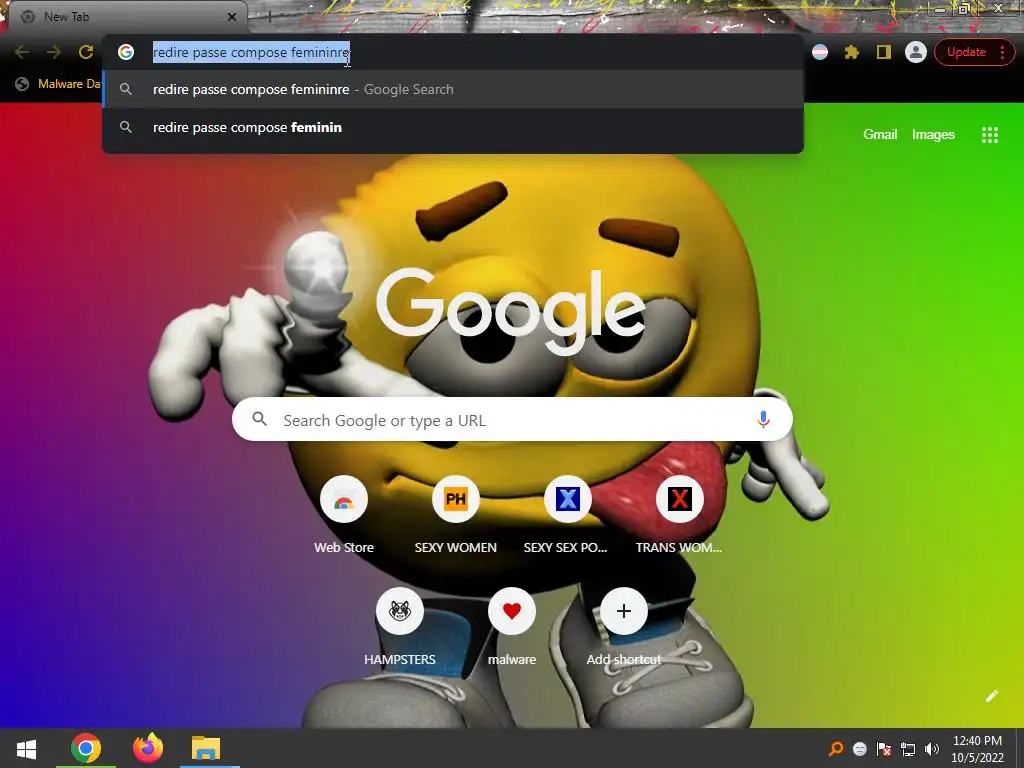Open the Windows Start menu
This screenshot has height=768, width=1024.
[x=26, y=748]
